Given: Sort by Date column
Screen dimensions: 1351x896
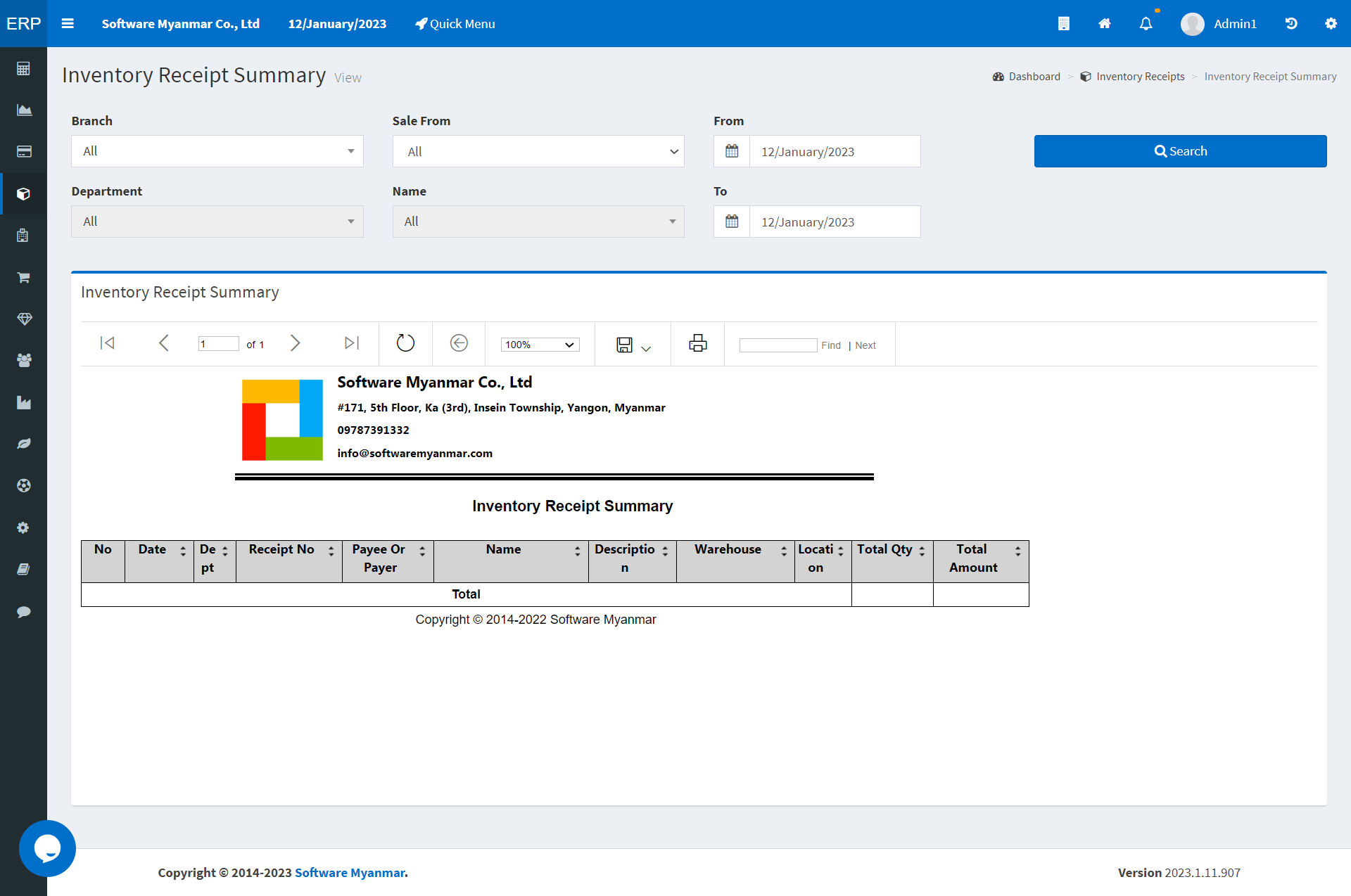Looking at the screenshot, I should [183, 551].
